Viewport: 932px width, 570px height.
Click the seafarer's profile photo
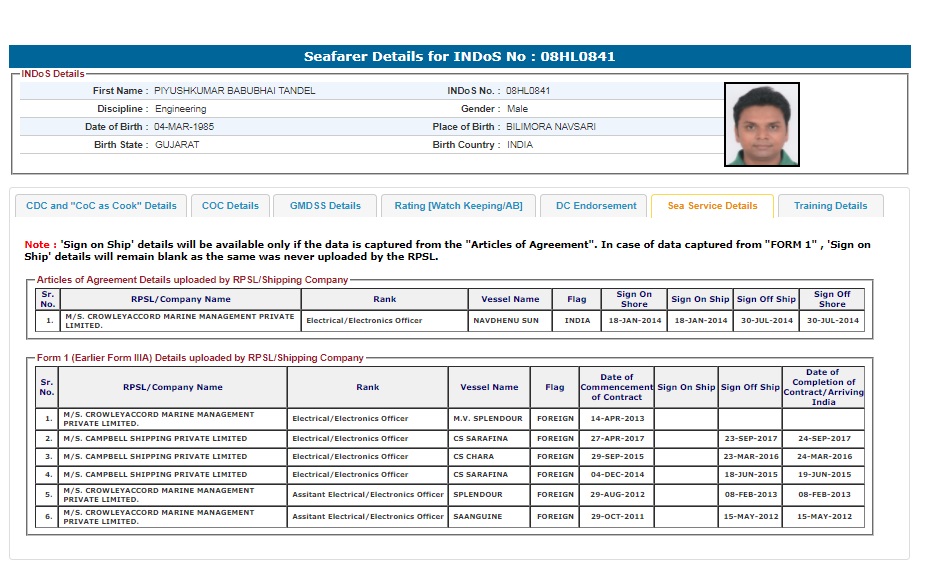tap(761, 124)
